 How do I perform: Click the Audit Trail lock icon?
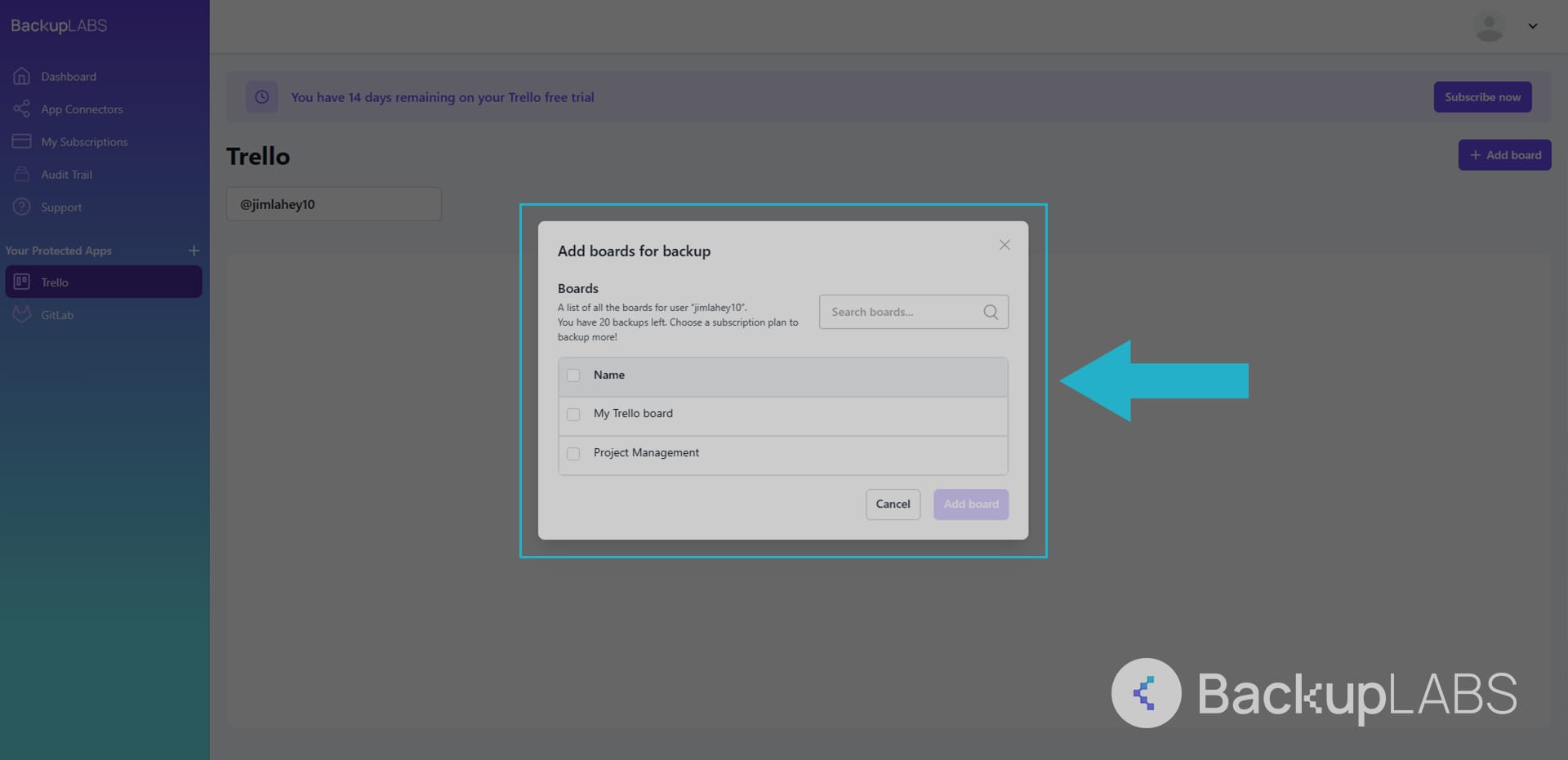coord(22,174)
